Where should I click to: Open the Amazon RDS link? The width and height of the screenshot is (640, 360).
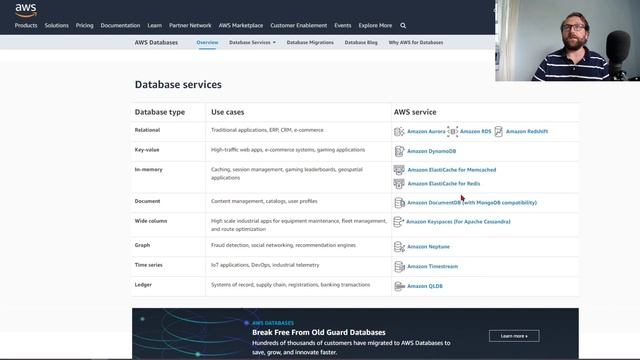[476, 131]
